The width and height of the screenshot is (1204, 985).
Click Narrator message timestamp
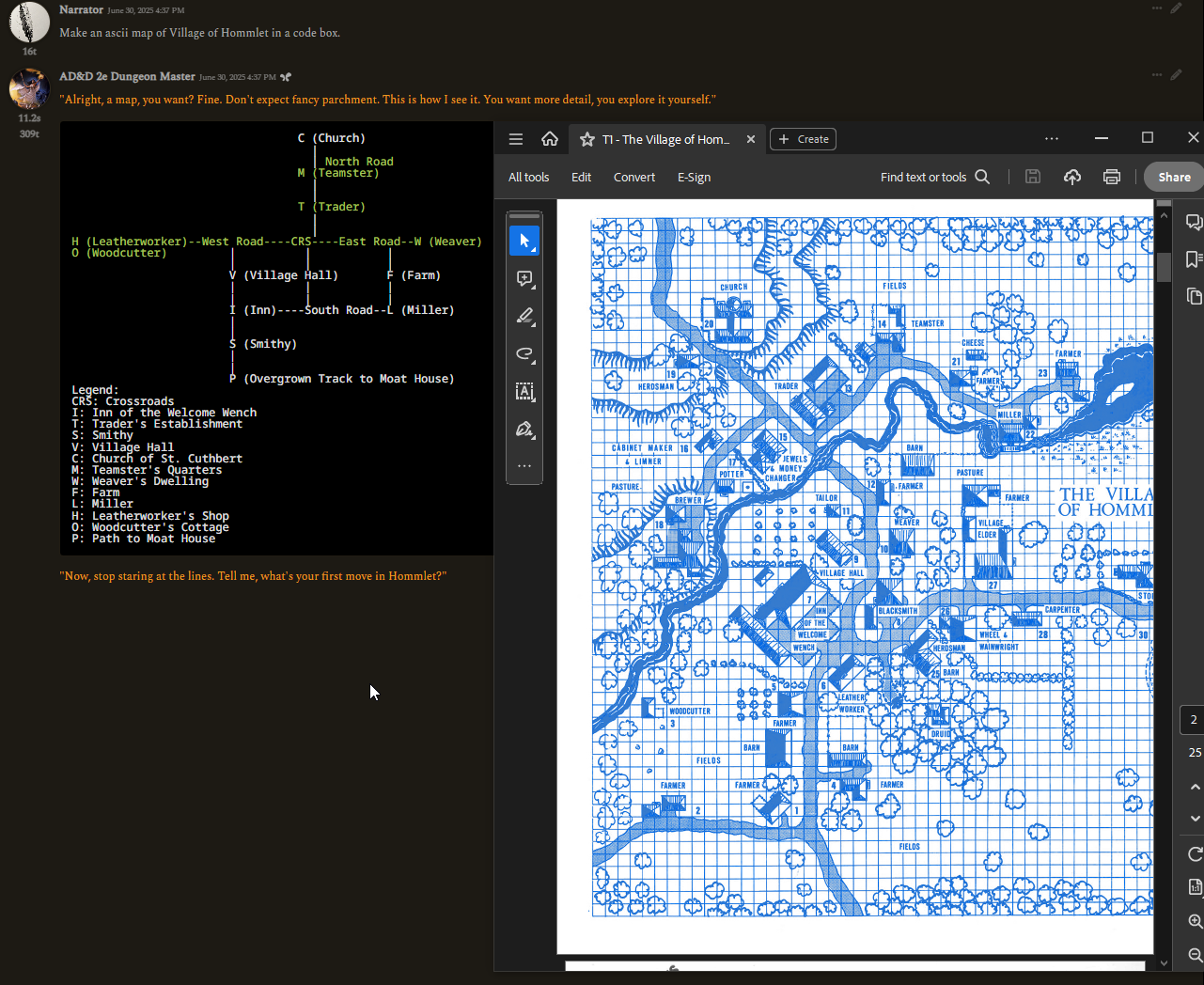(x=146, y=10)
